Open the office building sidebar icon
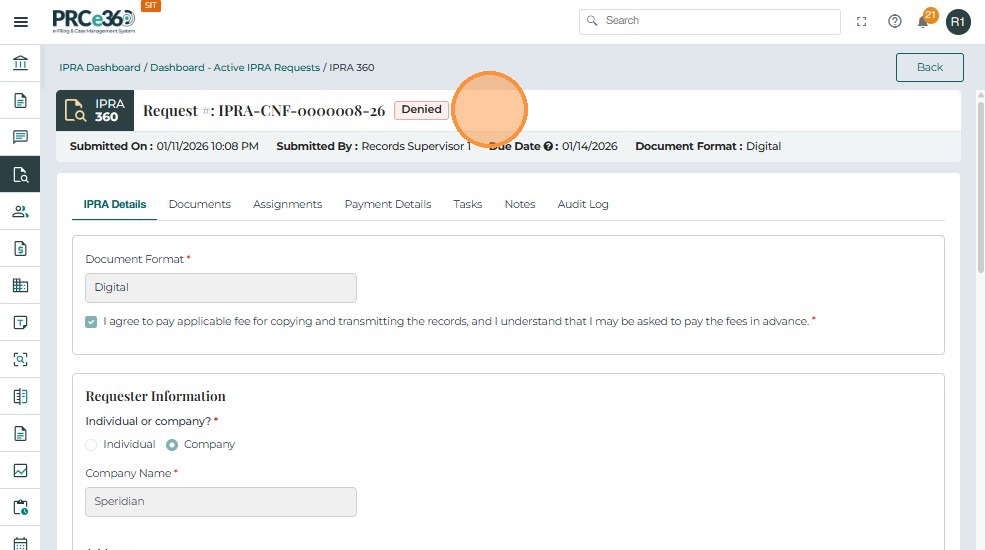 click(x=20, y=286)
